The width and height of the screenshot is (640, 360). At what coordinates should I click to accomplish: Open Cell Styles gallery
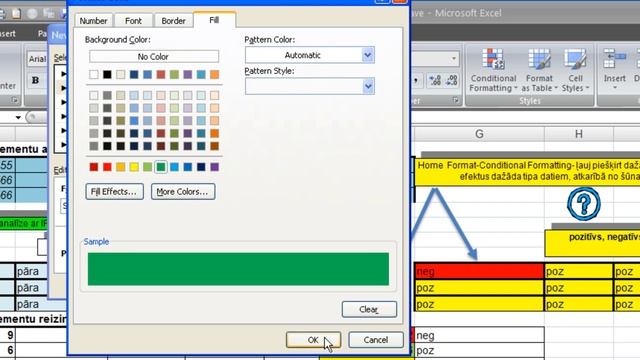pos(575,71)
